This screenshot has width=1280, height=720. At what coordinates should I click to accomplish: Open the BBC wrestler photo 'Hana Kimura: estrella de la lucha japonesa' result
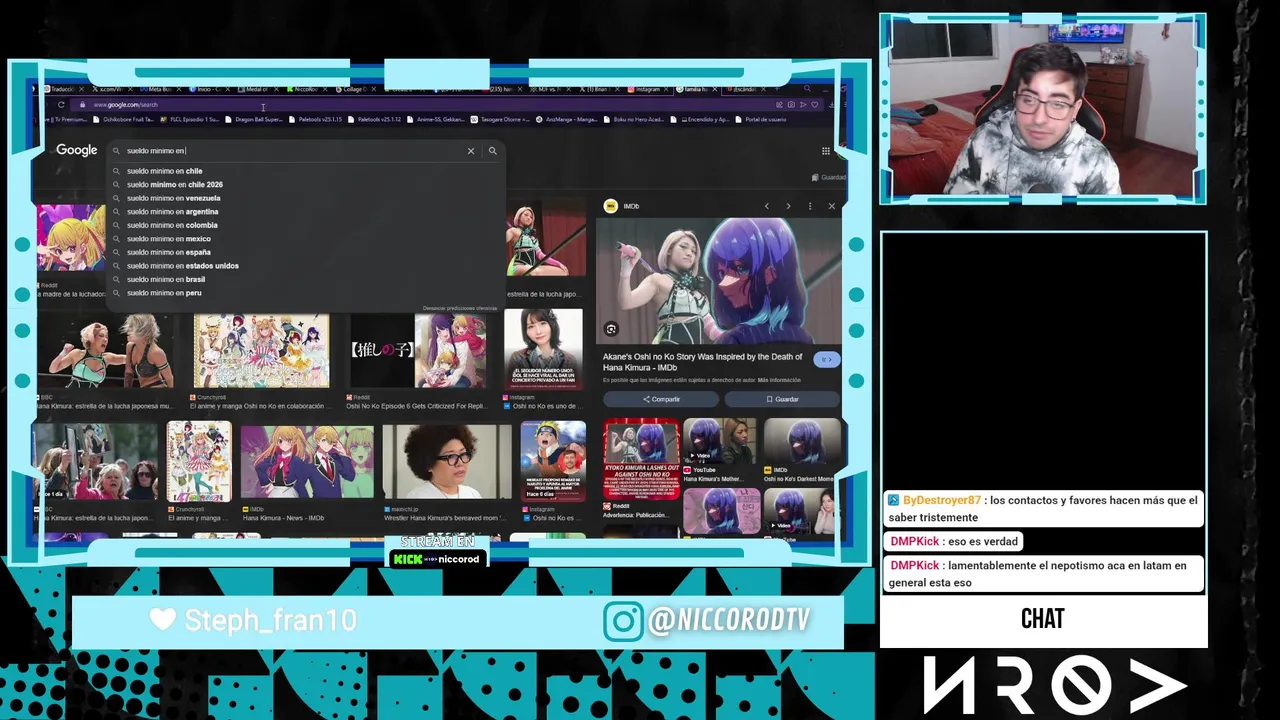(105, 352)
